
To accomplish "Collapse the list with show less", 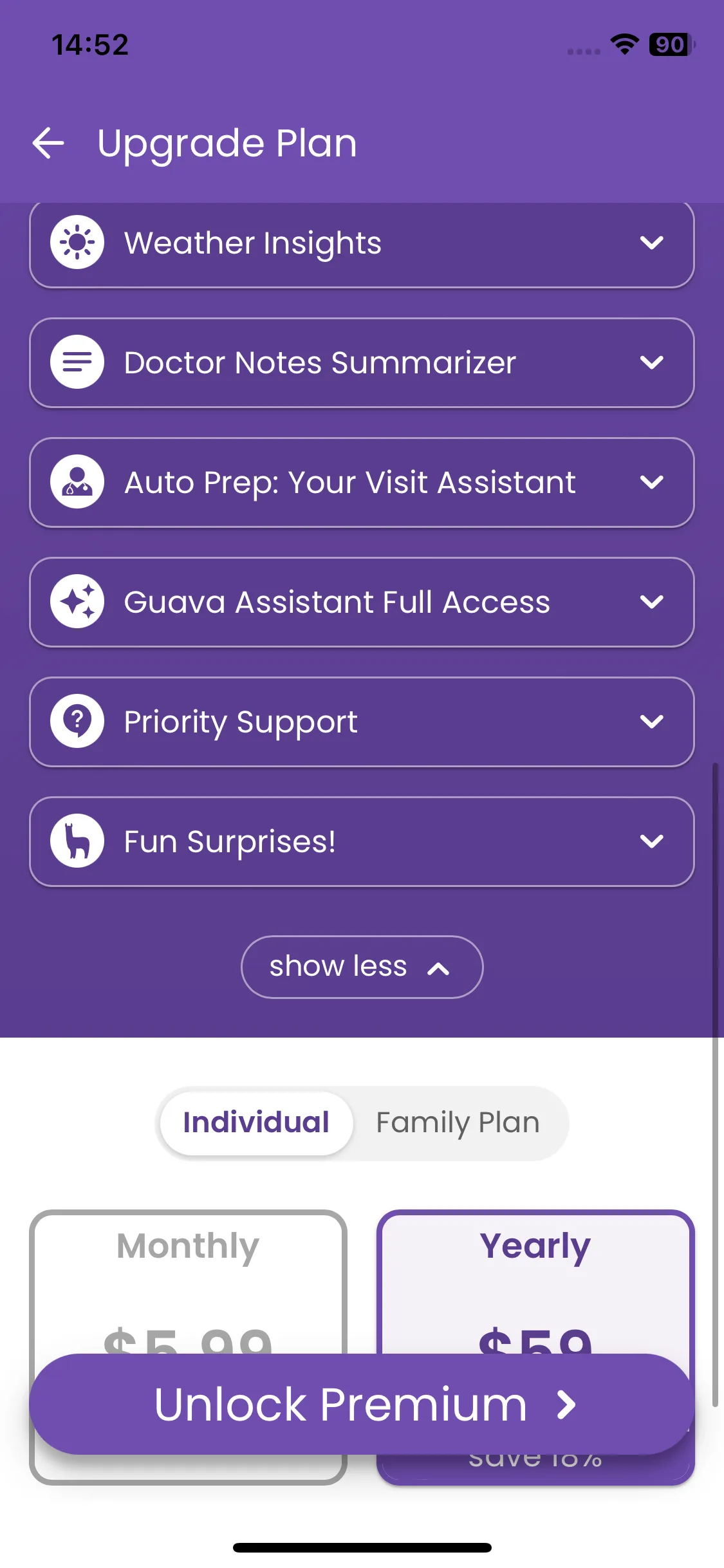I will click(x=362, y=967).
